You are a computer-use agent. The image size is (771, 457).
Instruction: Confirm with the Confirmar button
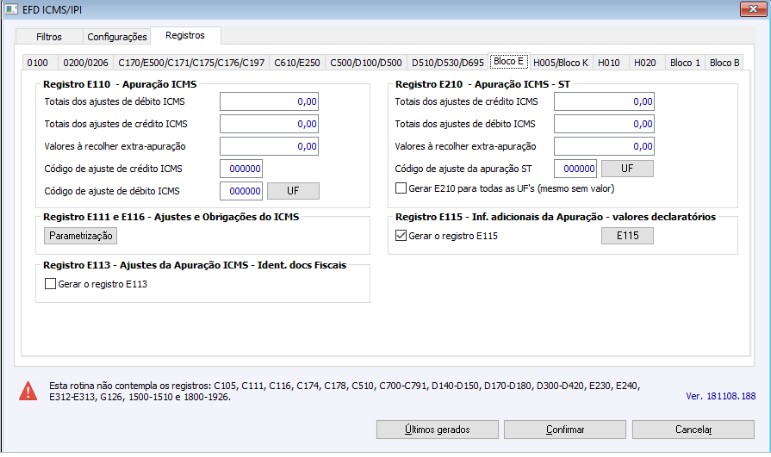pos(565,429)
